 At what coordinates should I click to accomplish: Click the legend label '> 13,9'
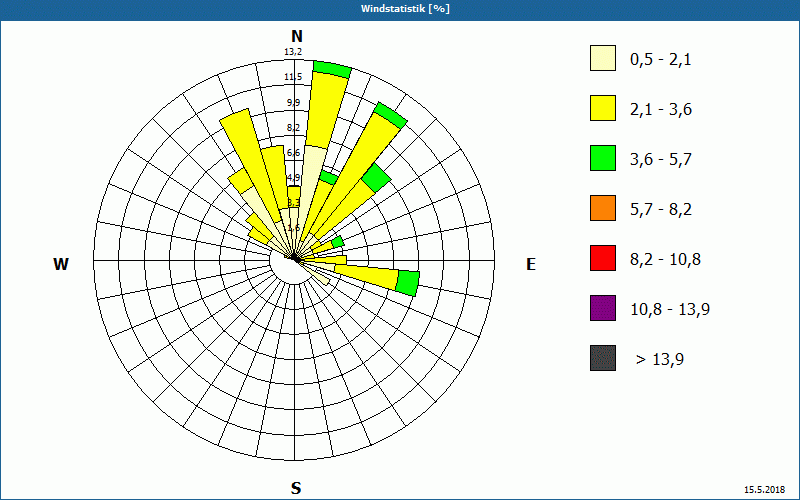coord(660,360)
